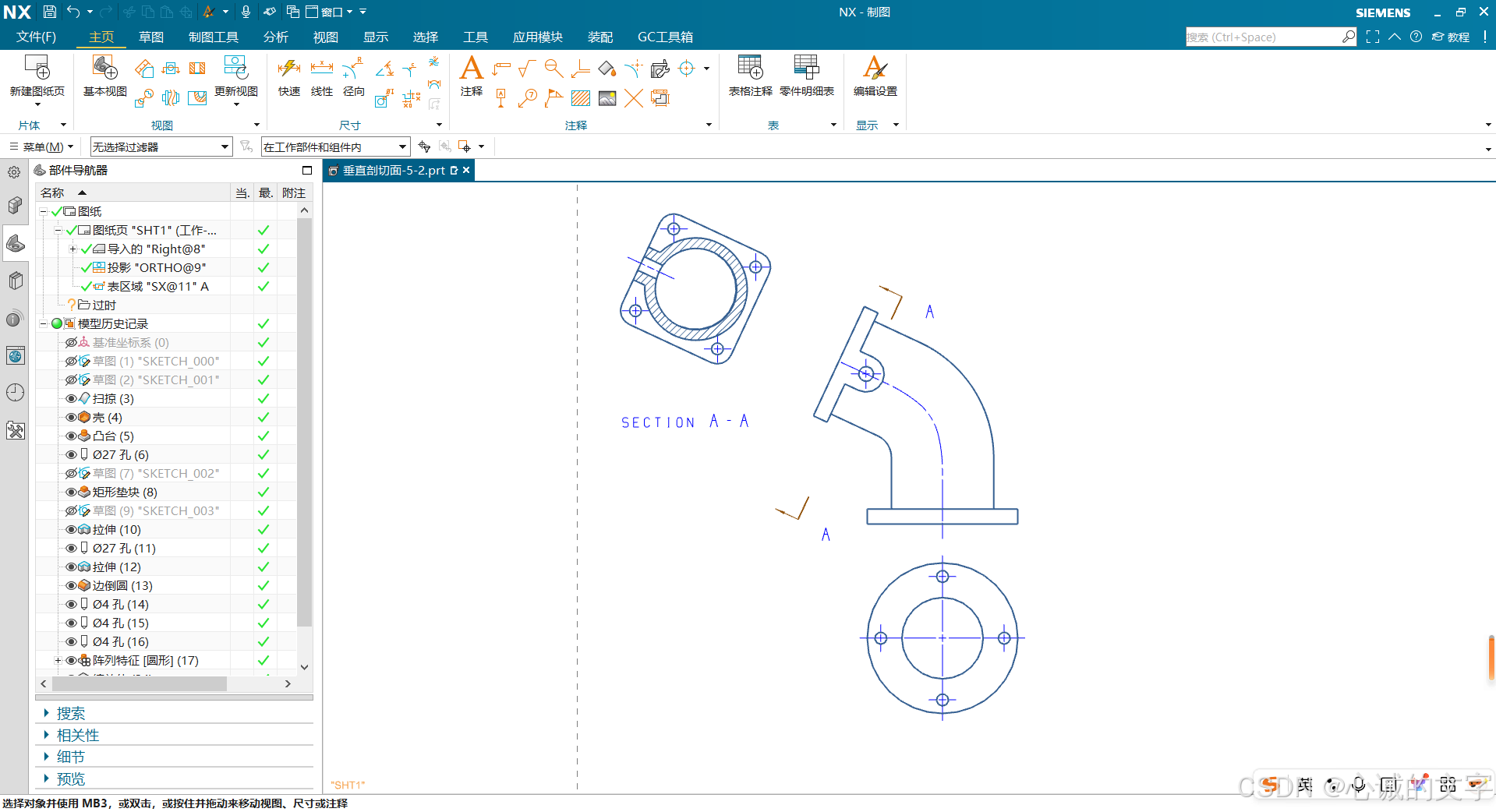Toggle visibility eye of Ø4 孔 (14)
This screenshot has height=812, width=1496.
pos(72,604)
